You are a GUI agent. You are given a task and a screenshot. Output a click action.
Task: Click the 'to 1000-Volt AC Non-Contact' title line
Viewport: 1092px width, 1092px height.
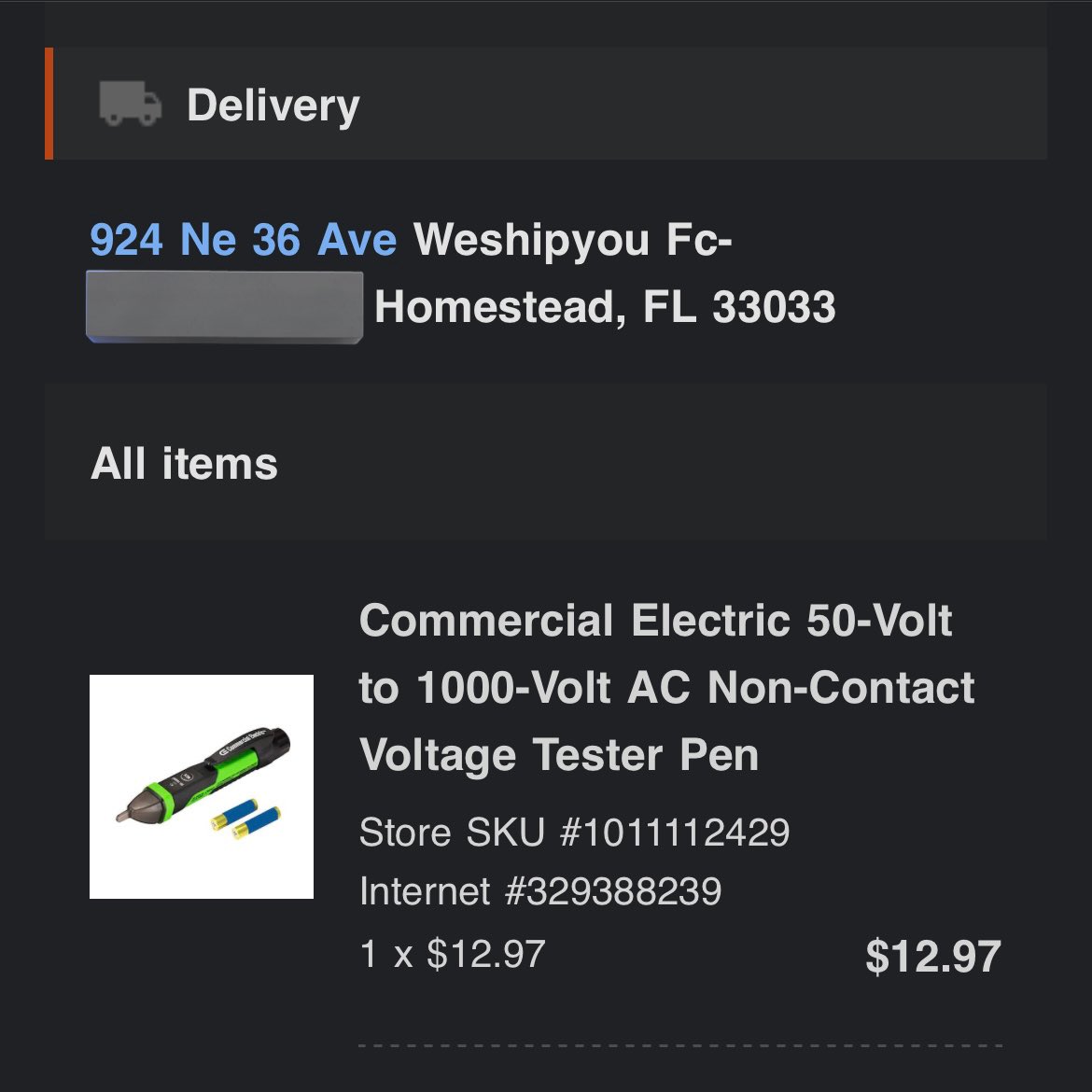pyautogui.click(x=666, y=687)
